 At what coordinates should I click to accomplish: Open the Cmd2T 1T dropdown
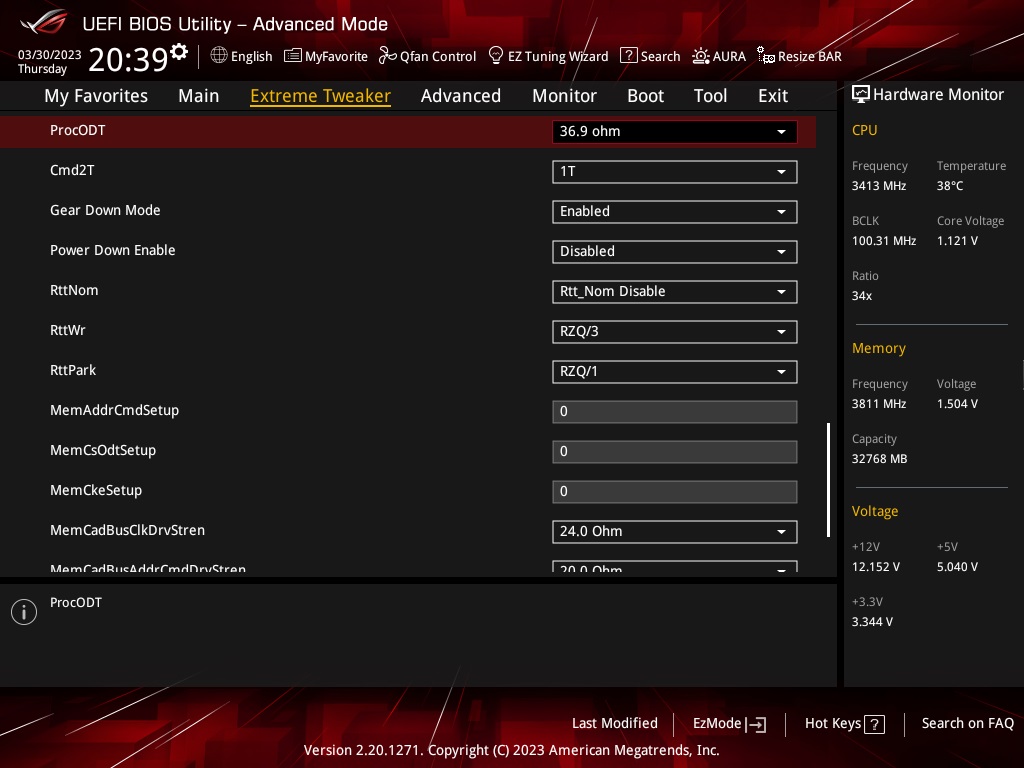coord(675,172)
